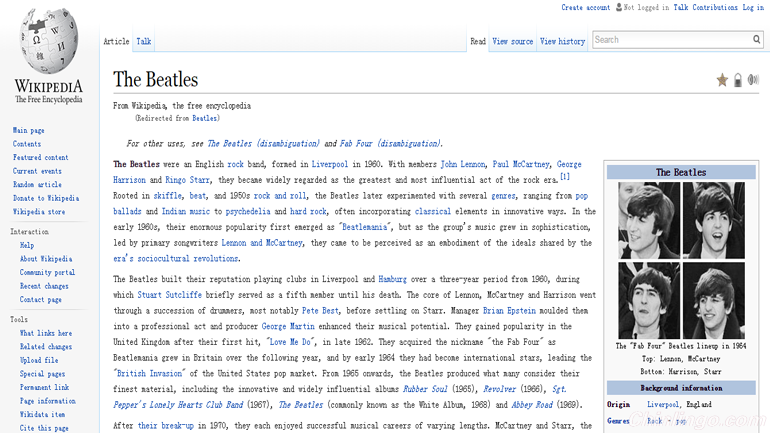770x433 pixels.
Task: Open Pete Best link
Action: [320, 311]
